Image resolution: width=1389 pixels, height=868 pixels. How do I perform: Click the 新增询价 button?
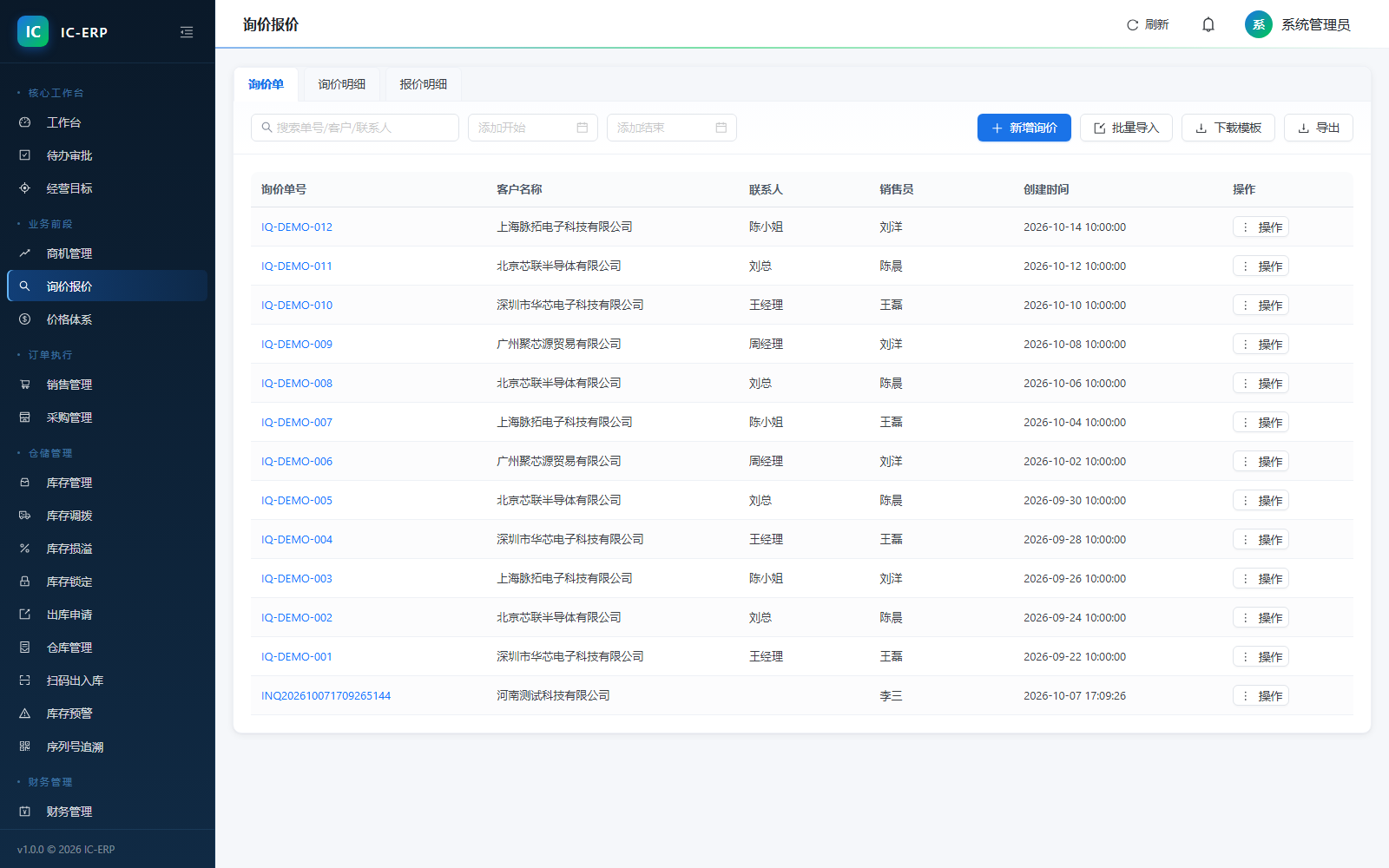1024,128
